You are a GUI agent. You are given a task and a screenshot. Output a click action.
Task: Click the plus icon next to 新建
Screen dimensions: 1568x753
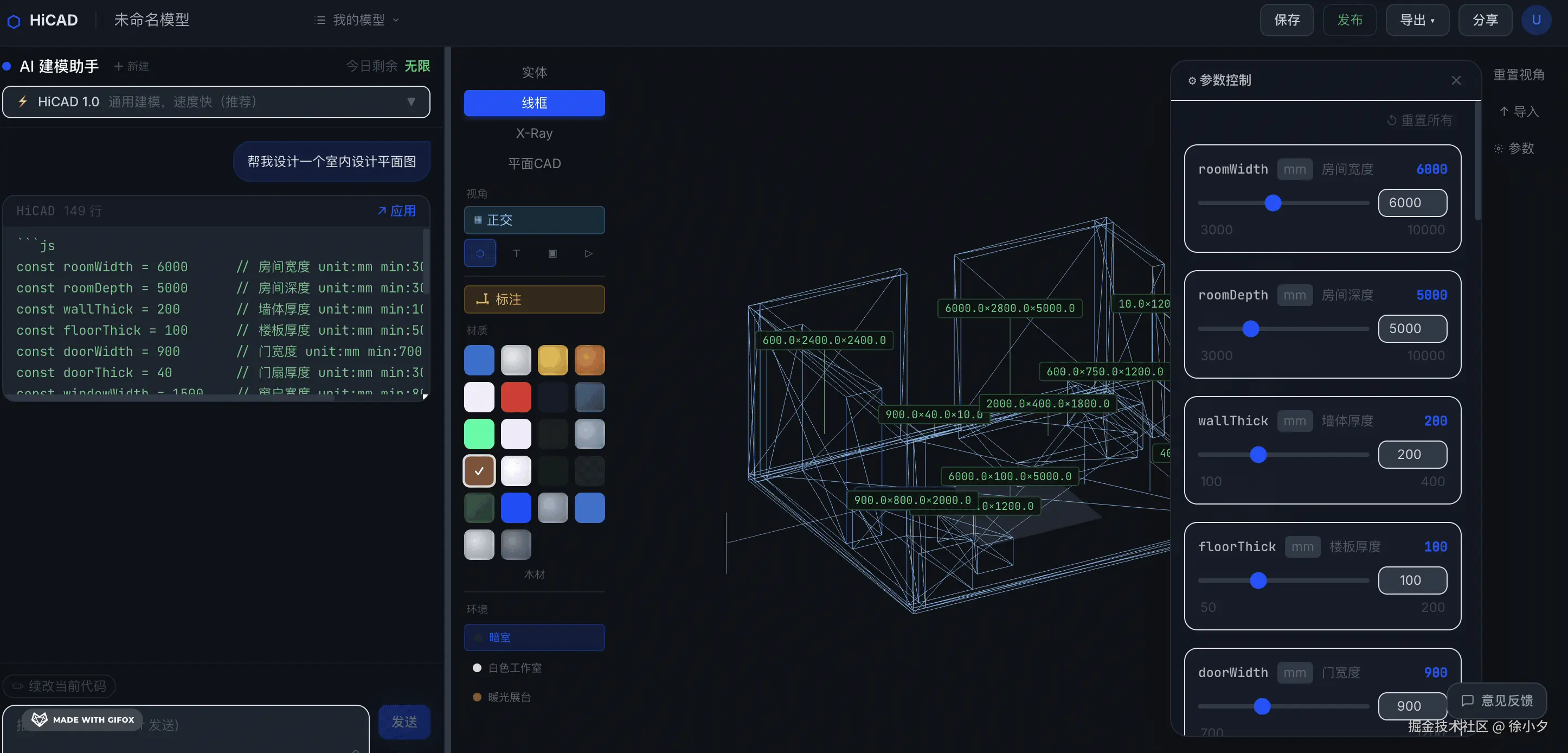(x=119, y=66)
